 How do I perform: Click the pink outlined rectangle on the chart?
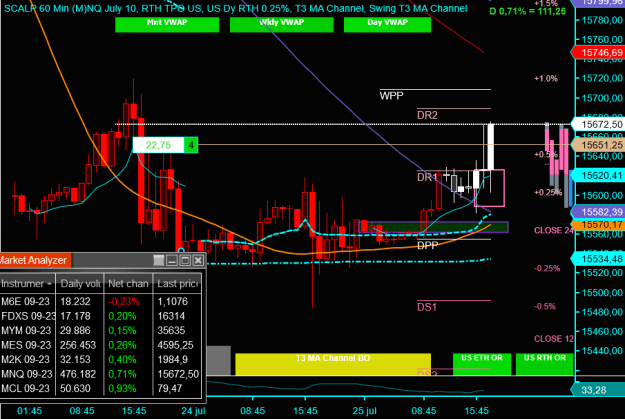[x=489, y=188]
